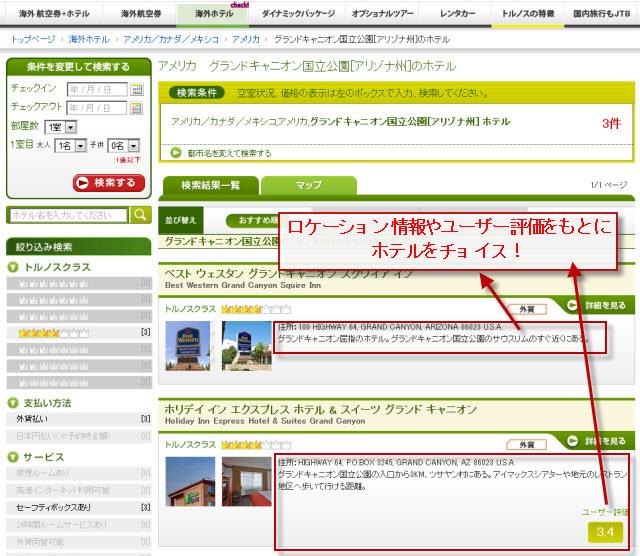This screenshot has width=640, height=556.
Task: Open the 子供 children count dropdown
Action: 124,146
